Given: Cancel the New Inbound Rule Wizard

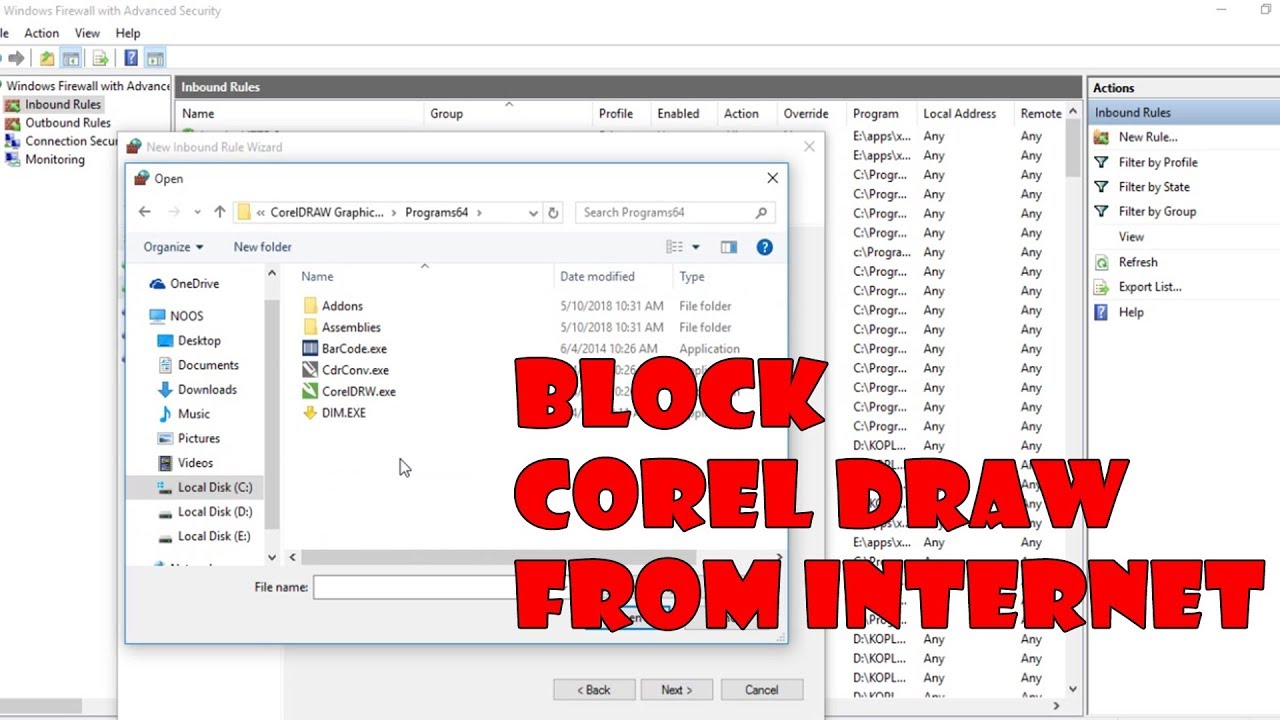Looking at the screenshot, I should pyautogui.click(x=761, y=690).
